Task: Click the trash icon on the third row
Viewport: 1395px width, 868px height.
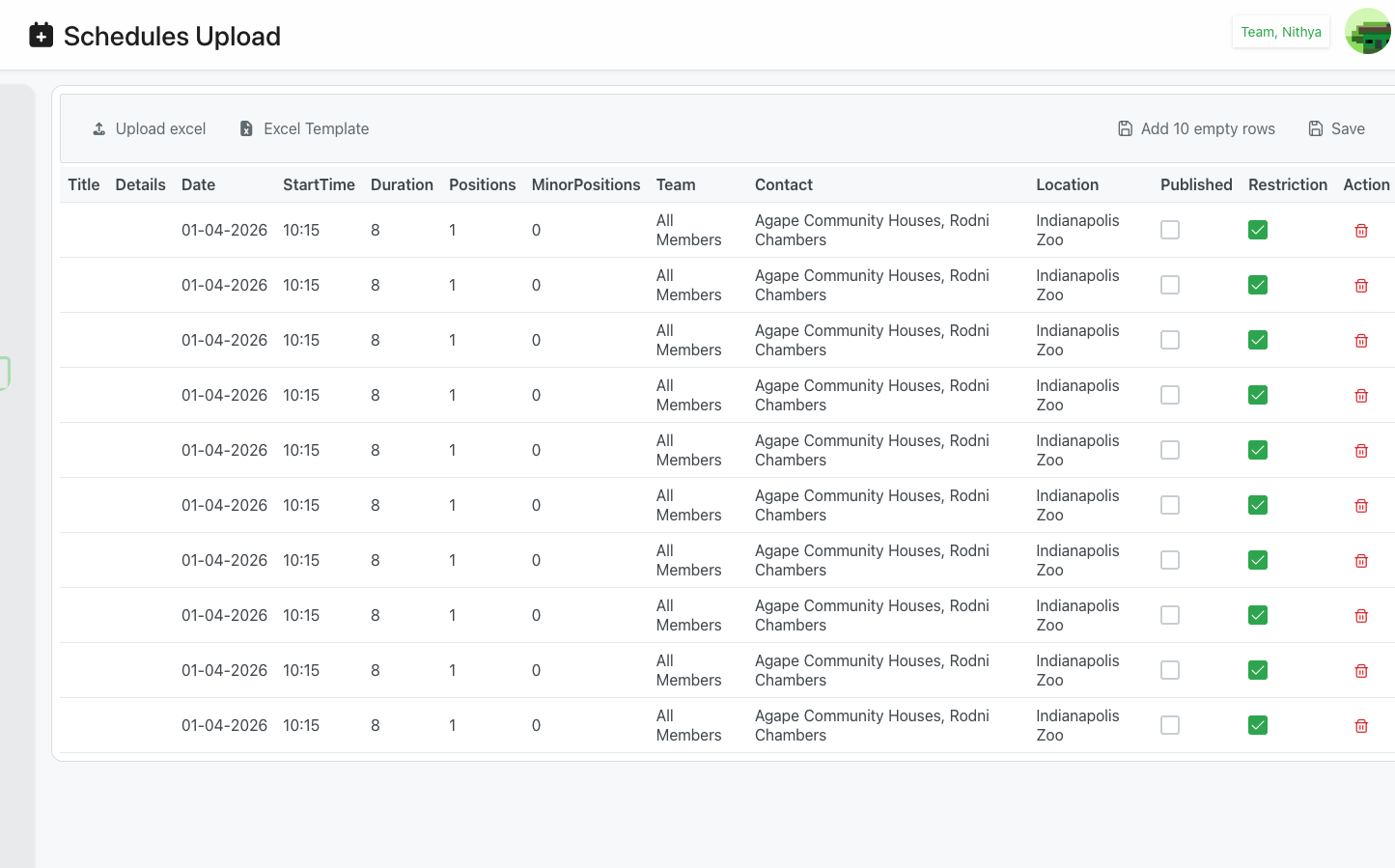Action: (1361, 340)
